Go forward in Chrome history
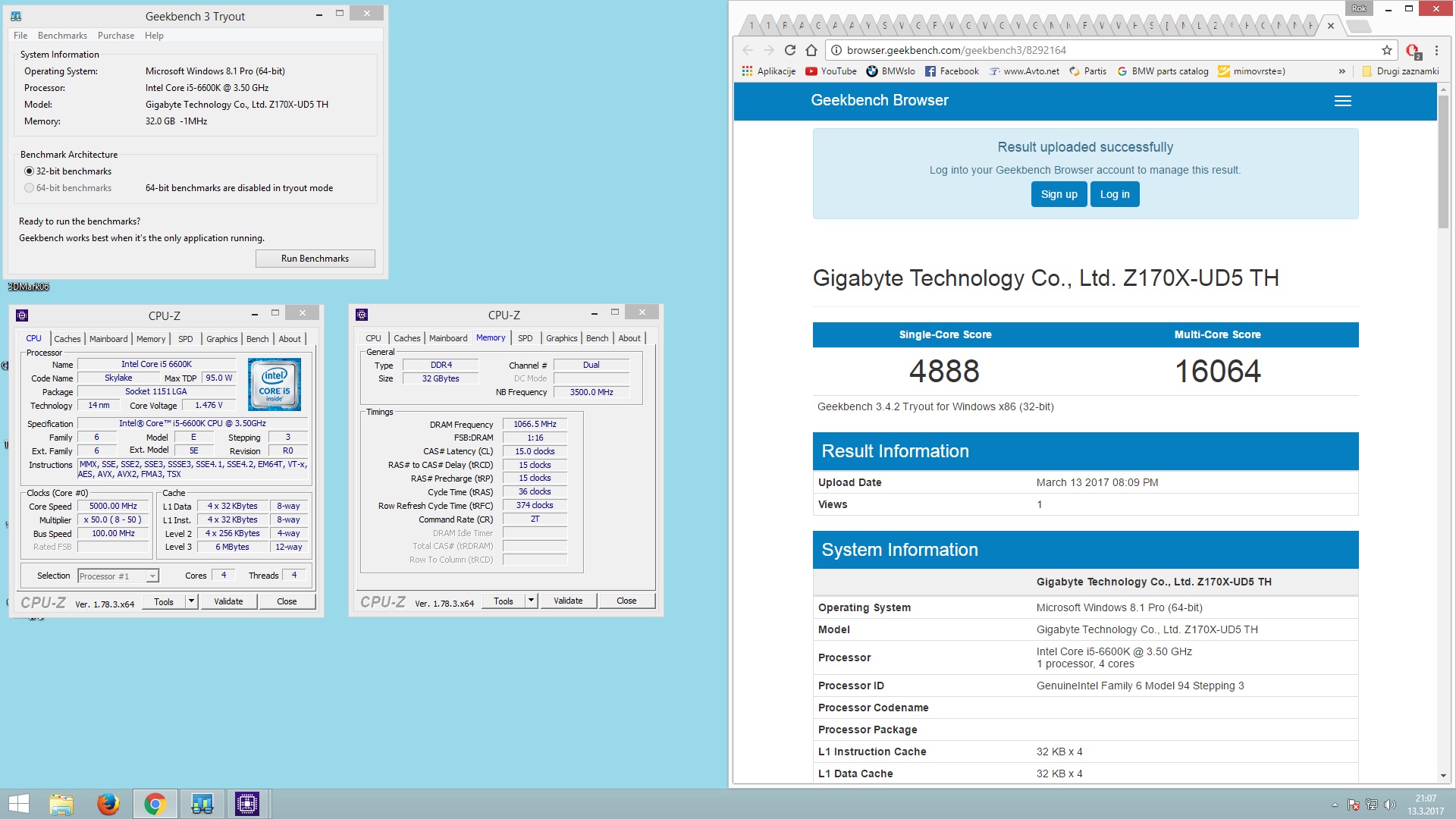Viewport: 1456px width, 819px height. click(x=768, y=50)
